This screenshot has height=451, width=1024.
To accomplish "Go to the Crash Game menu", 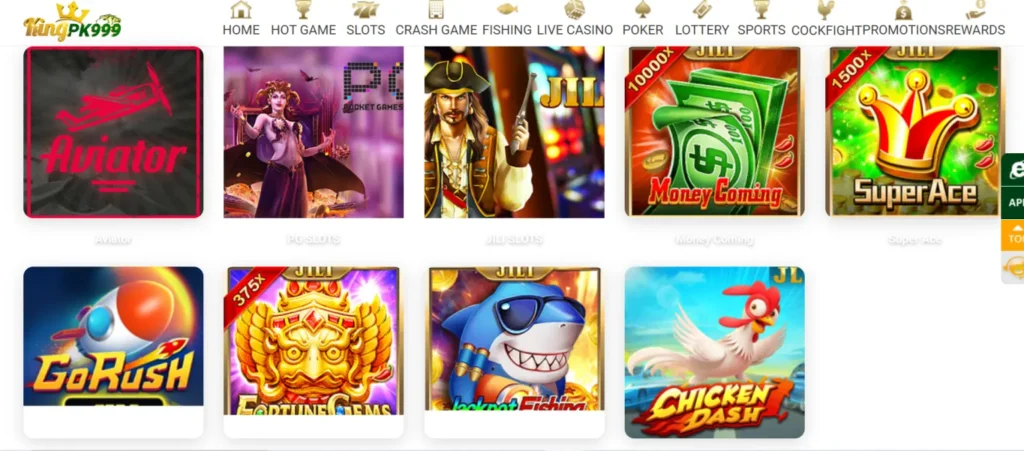I will (436, 30).
